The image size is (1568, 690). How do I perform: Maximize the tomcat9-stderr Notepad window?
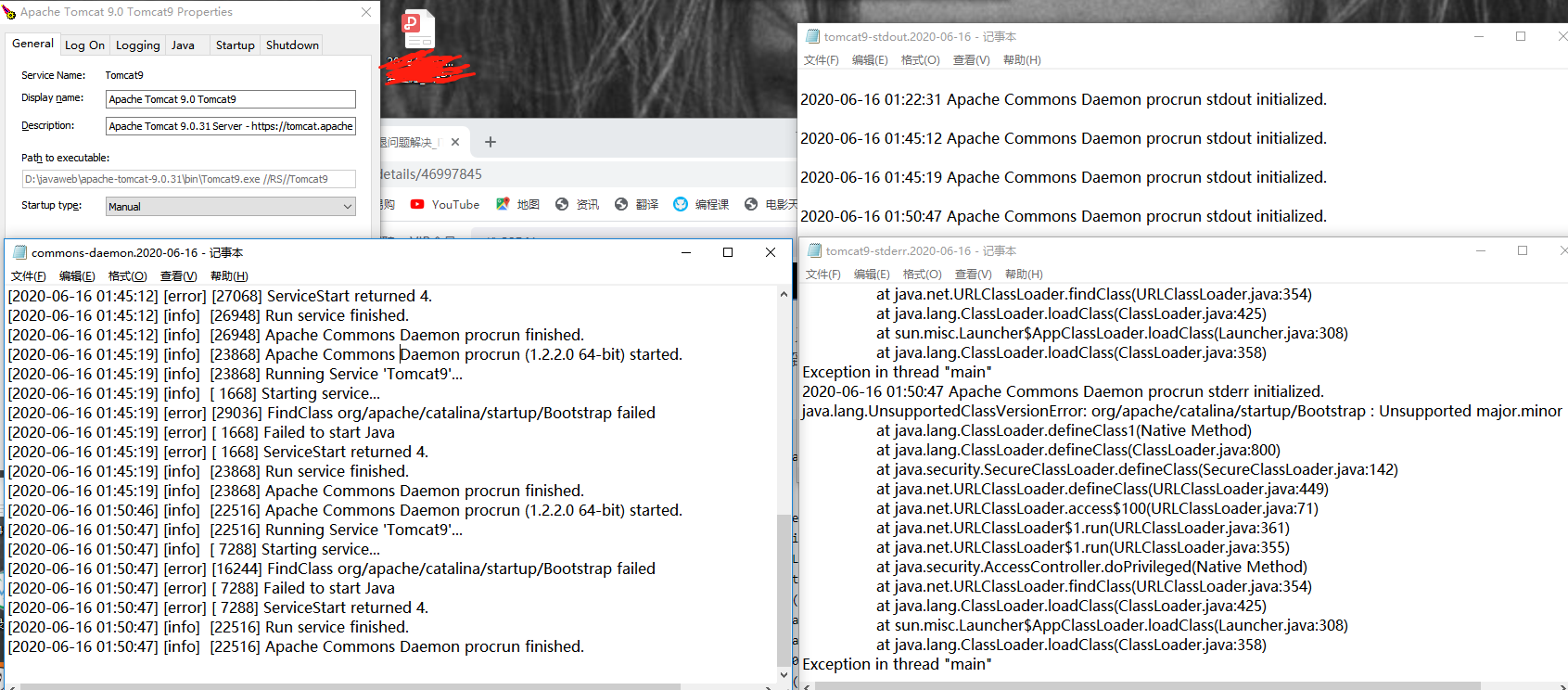point(1523,250)
